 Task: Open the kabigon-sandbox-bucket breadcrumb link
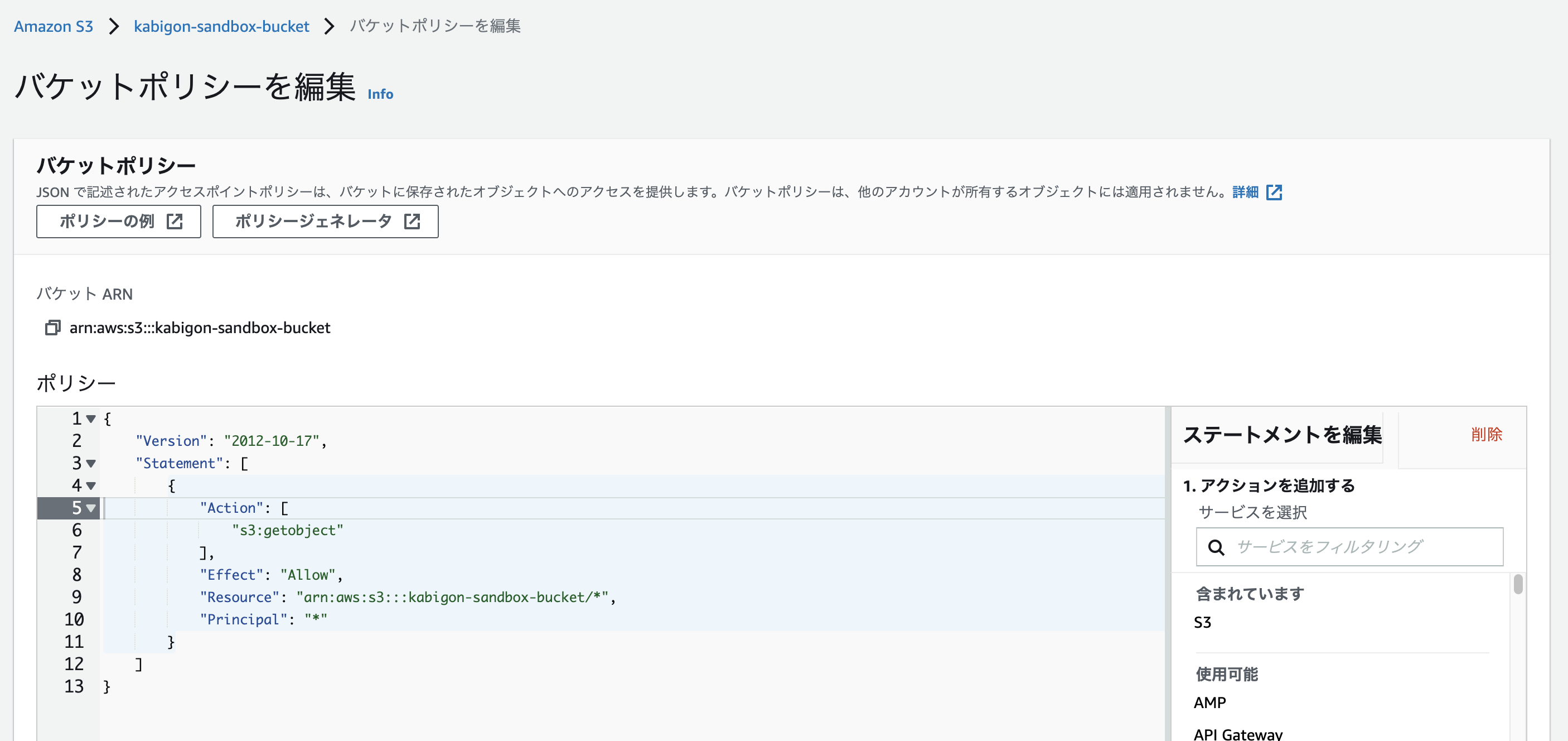pyautogui.click(x=221, y=26)
